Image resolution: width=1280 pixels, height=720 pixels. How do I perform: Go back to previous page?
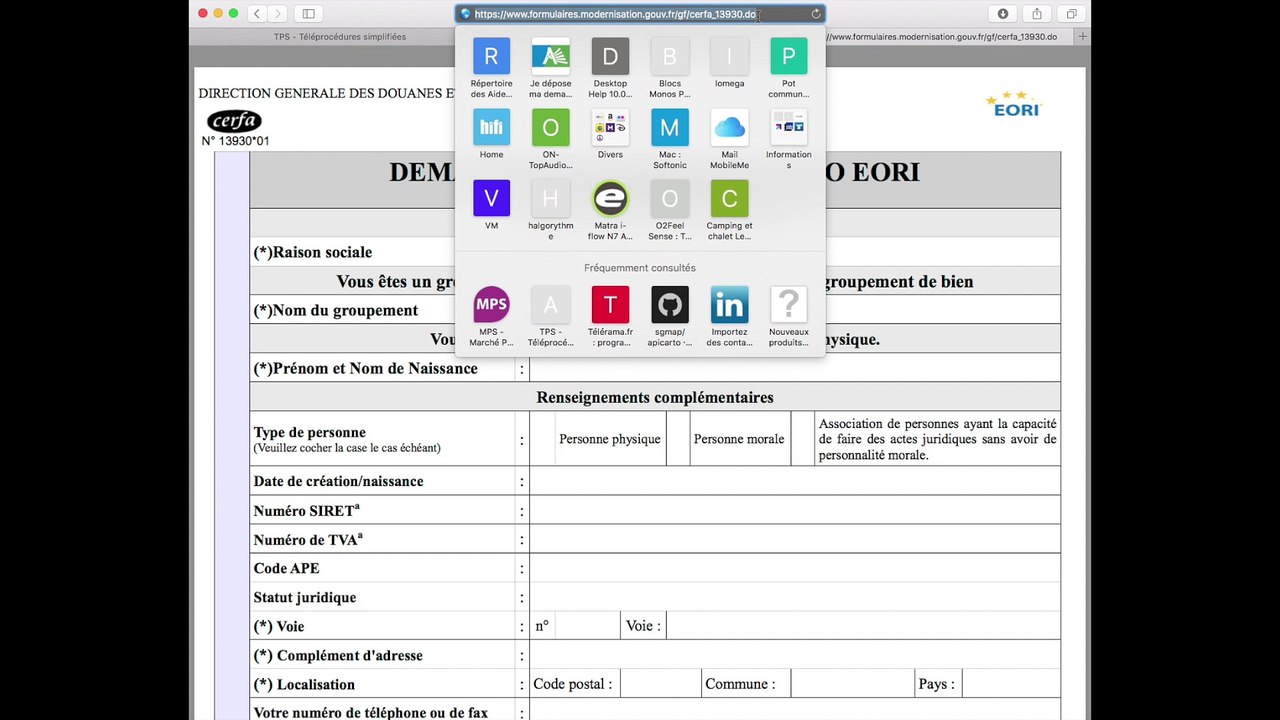click(257, 13)
